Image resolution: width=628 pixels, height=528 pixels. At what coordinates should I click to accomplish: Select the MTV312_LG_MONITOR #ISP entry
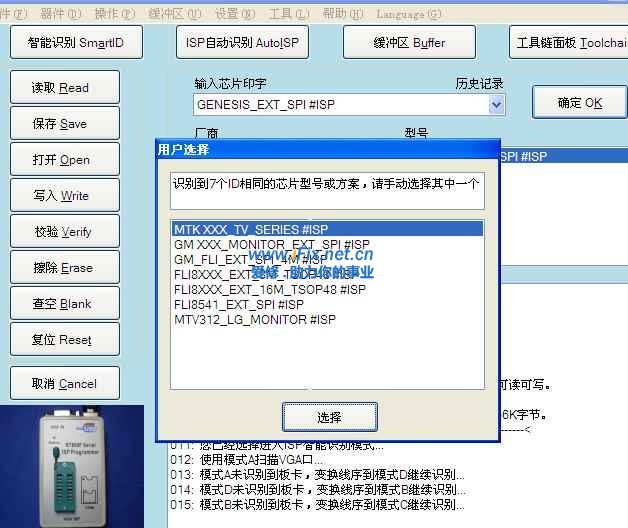point(328,319)
